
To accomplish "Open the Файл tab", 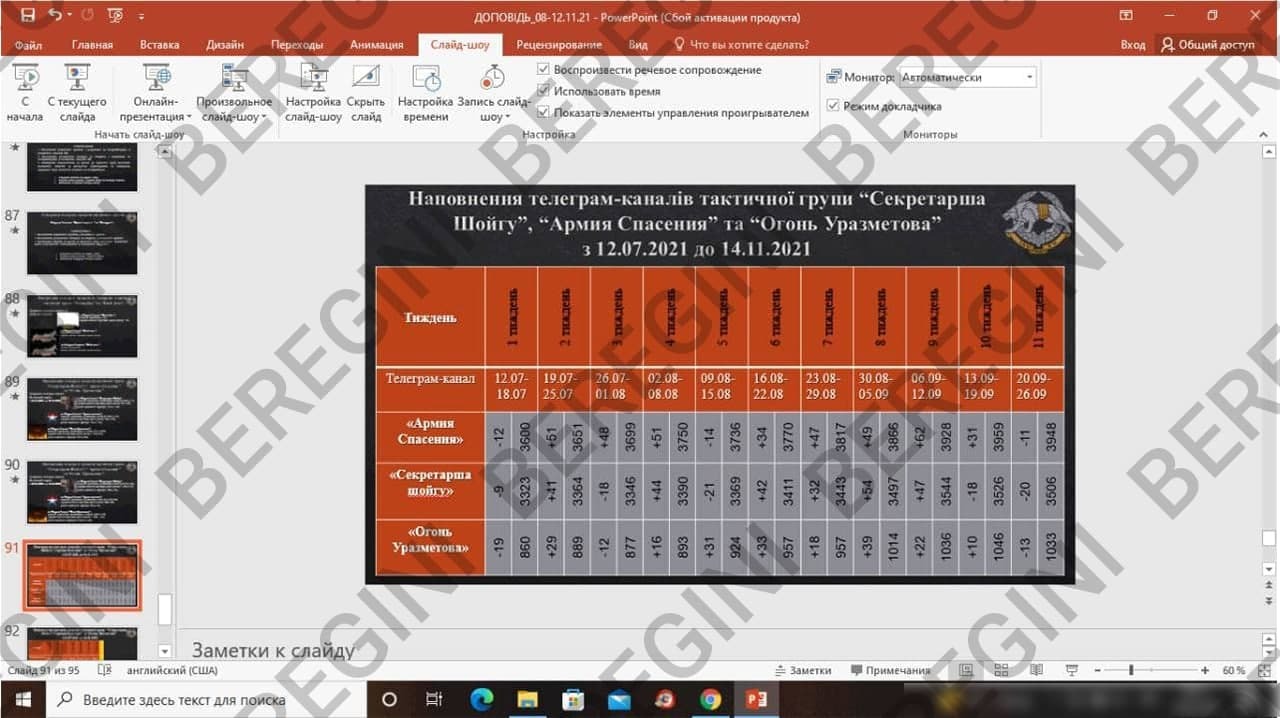I will point(28,45).
